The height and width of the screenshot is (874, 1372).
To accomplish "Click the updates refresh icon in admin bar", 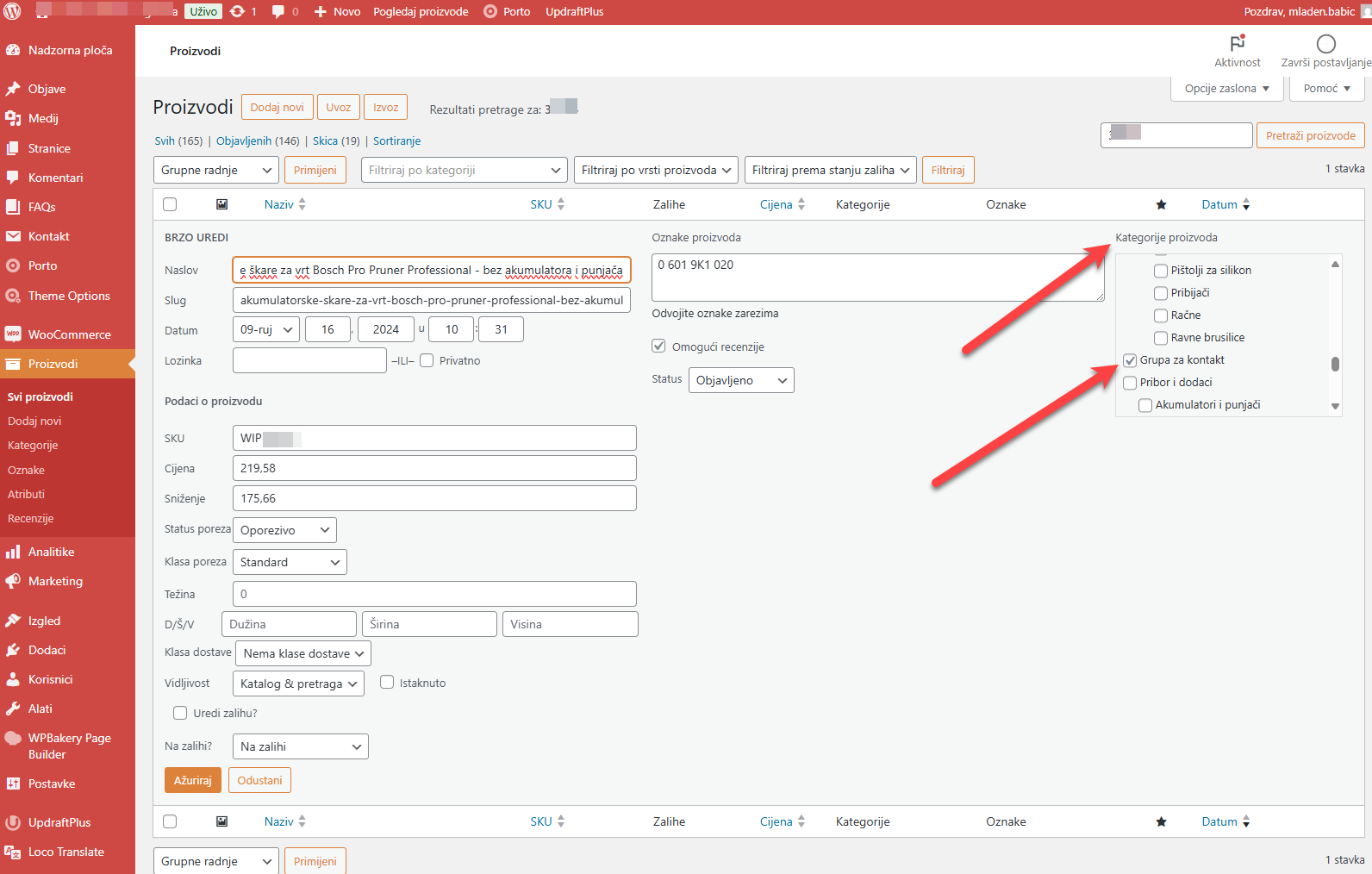I will coord(237,12).
